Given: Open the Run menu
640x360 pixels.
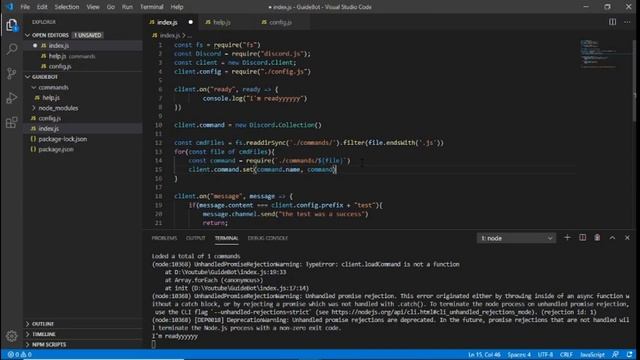Looking at the screenshot, I should pyautogui.click(x=127, y=7).
